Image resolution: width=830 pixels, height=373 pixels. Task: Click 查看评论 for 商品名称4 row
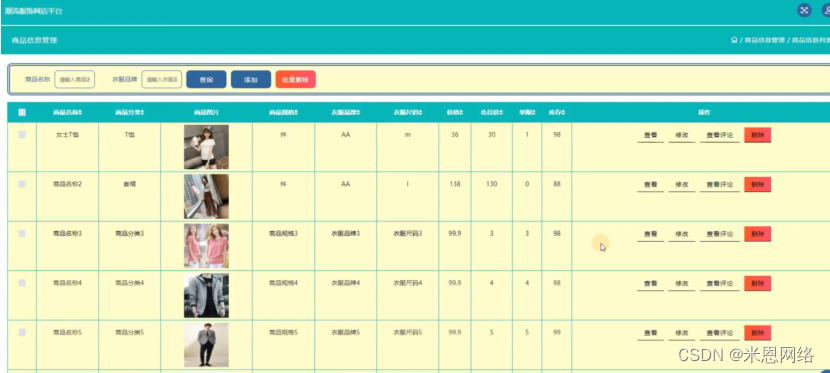tap(720, 284)
